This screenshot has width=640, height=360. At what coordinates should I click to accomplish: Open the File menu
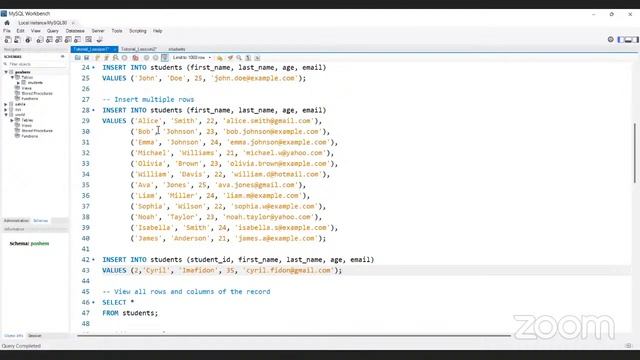[7, 31]
